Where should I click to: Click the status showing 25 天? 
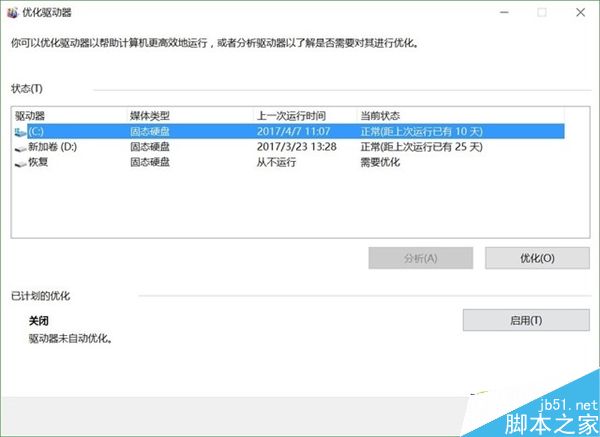pyautogui.click(x=421, y=147)
